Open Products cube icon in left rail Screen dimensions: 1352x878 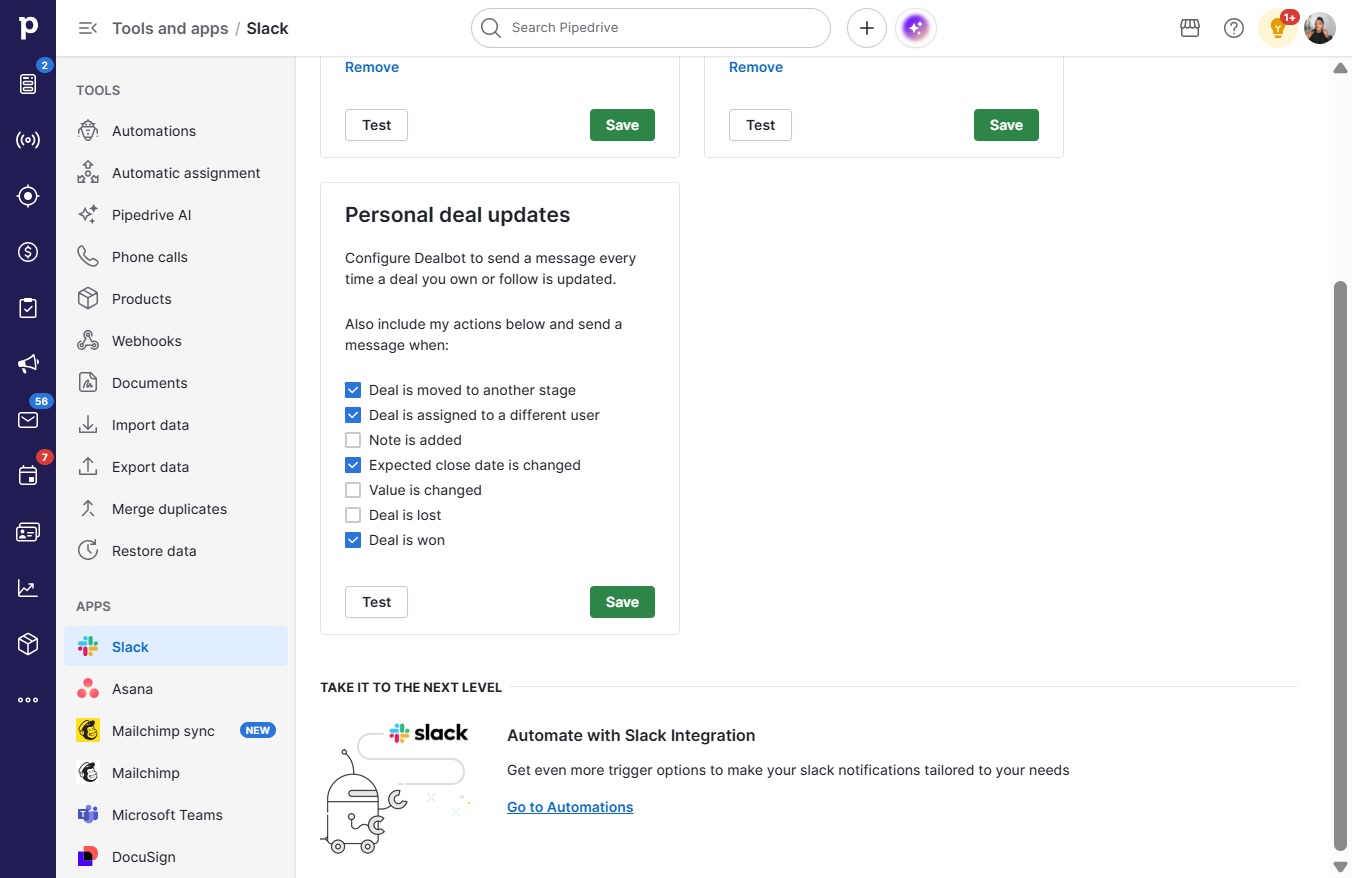28,644
